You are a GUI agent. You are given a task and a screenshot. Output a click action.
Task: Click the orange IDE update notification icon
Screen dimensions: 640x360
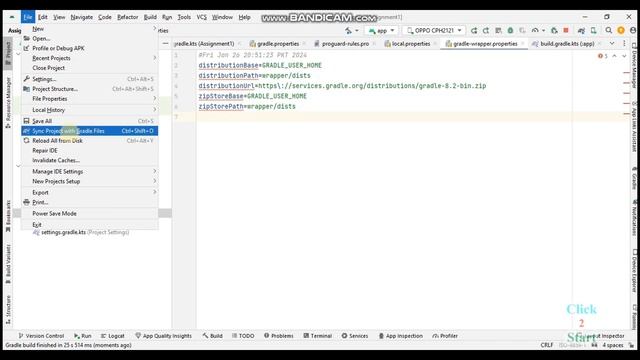(621, 31)
